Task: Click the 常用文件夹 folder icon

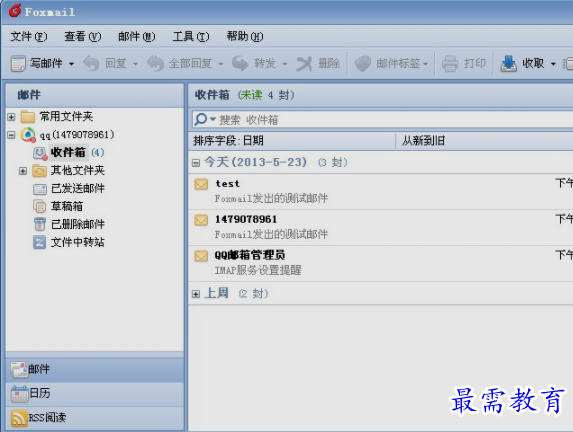Action: [28, 117]
